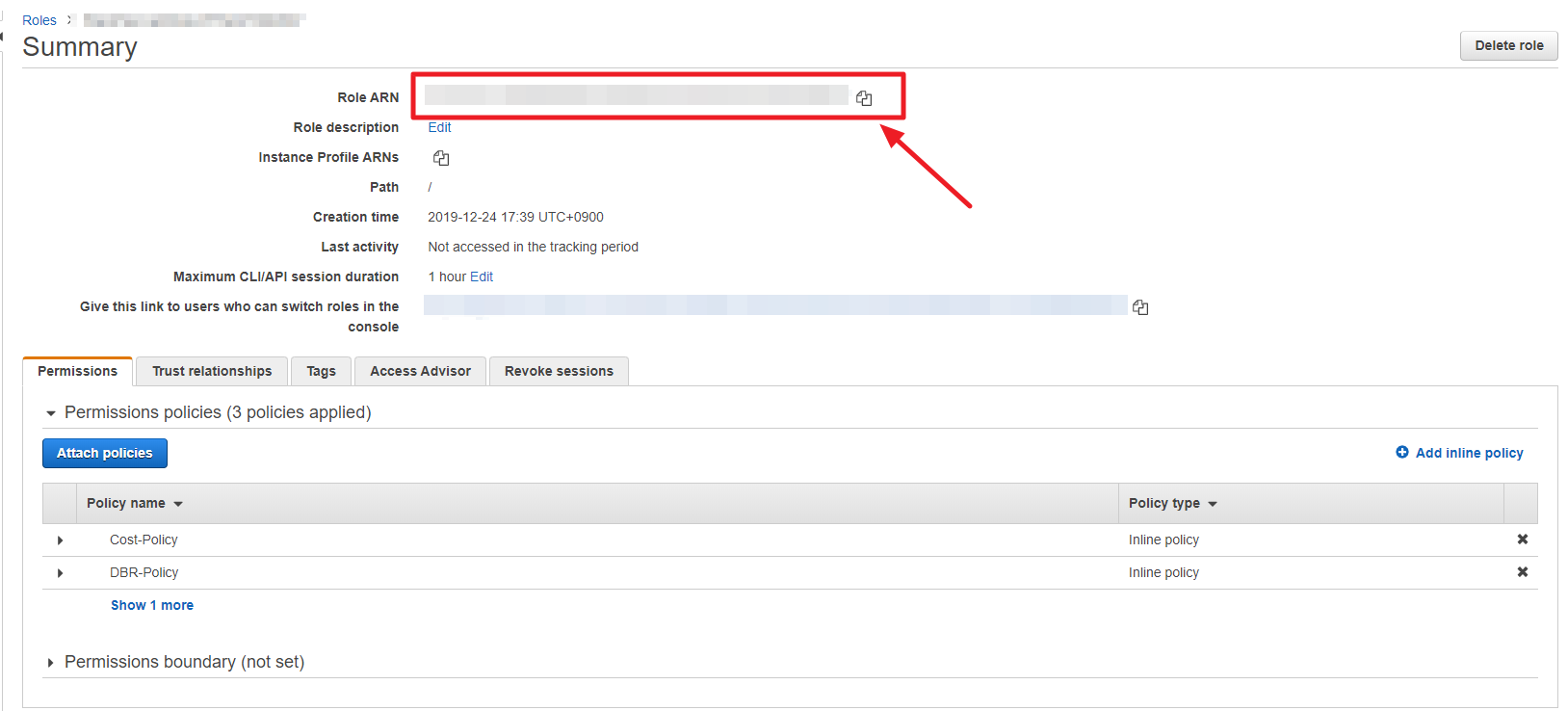This screenshot has height=711, width=1568.
Task: Click the Add inline policy link
Action: [1468, 453]
